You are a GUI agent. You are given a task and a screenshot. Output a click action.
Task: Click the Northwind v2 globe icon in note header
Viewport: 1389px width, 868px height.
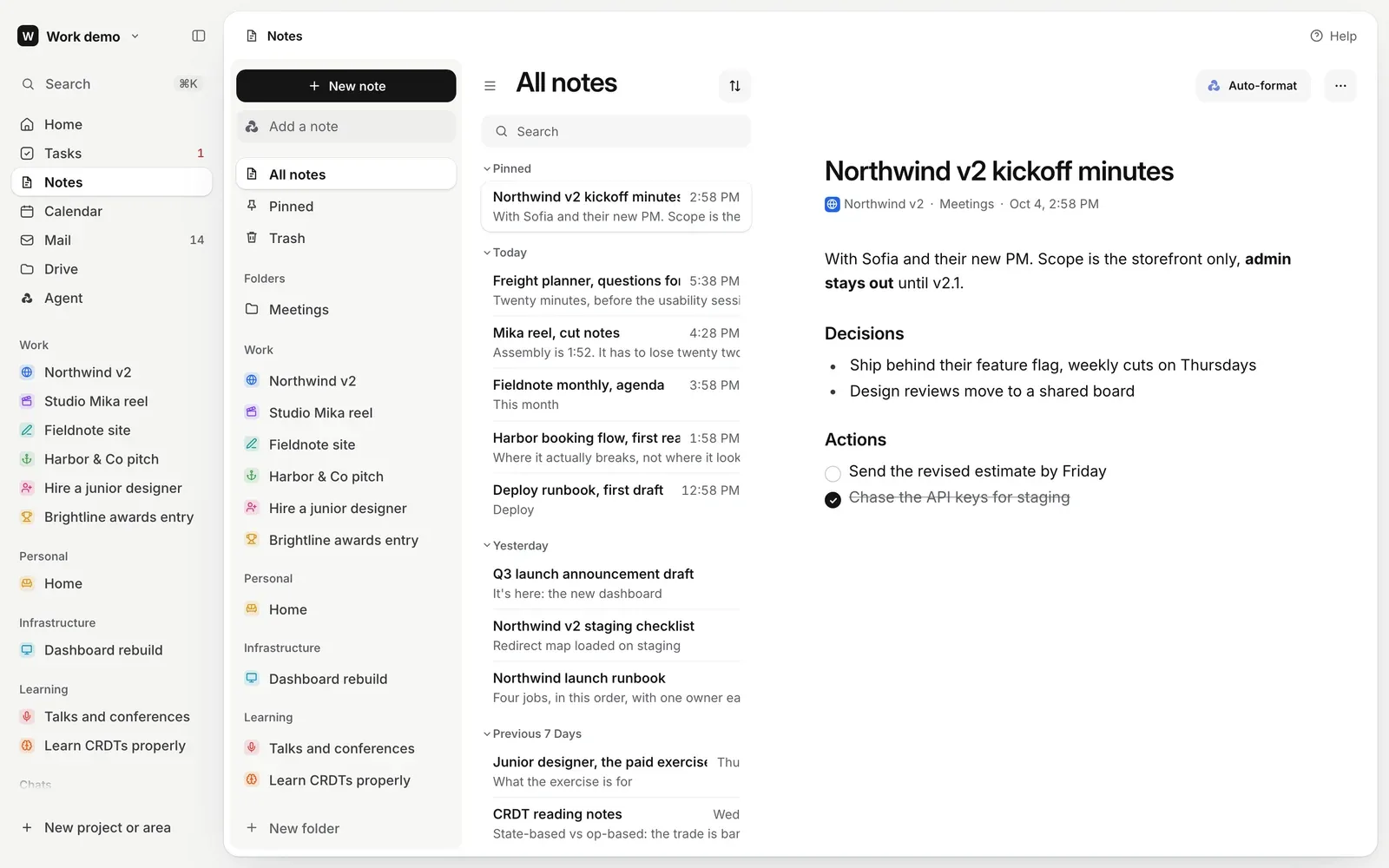pos(832,204)
